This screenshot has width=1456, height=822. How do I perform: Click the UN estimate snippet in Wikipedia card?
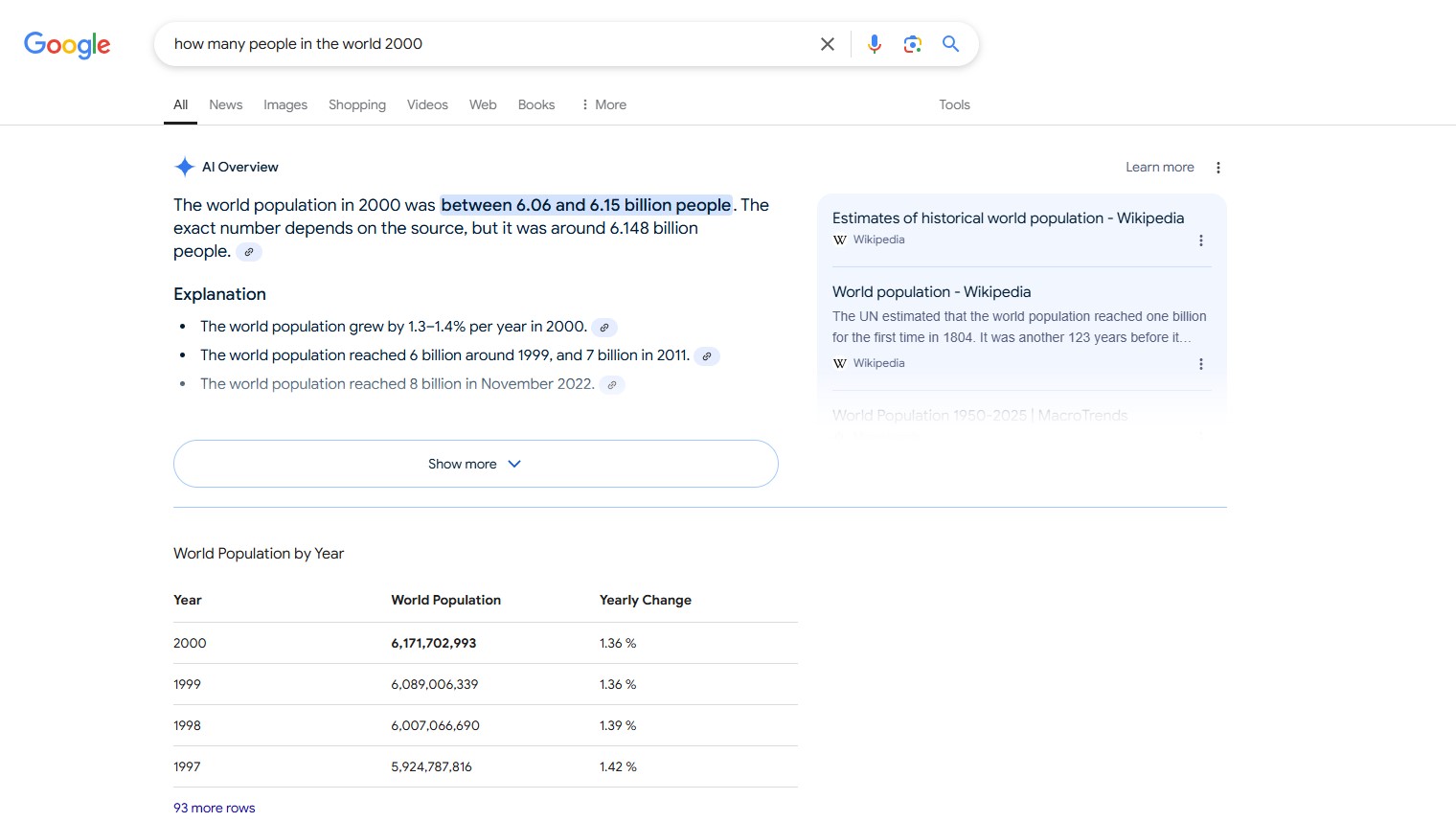pyautogui.click(x=1019, y=327)
